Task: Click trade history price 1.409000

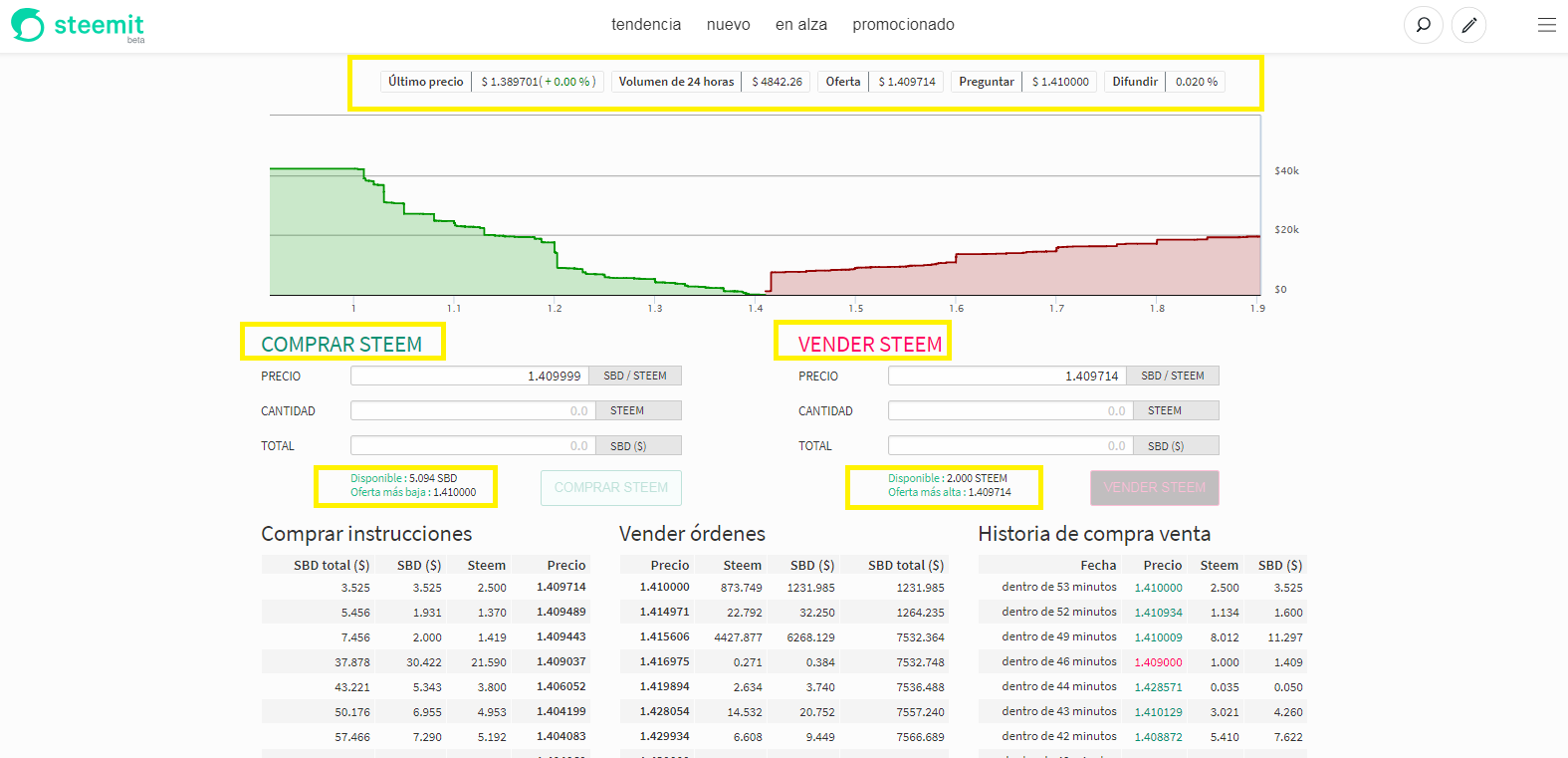Action: (x=1159, y=662)
